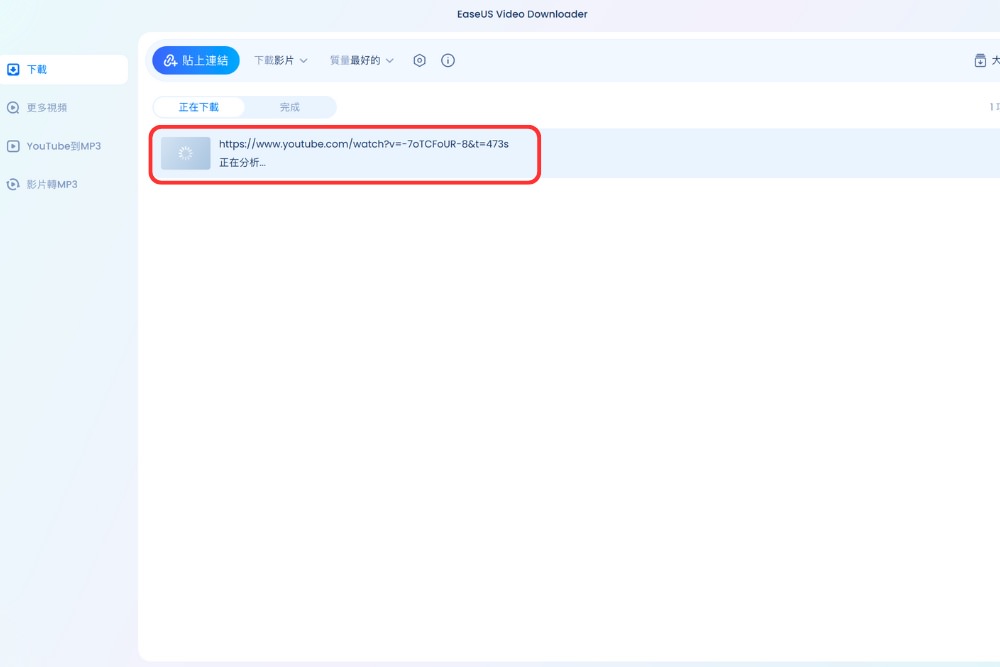Expand the 質量最好的 quality dropdown

pyautogui.click(x=362, y=61)
